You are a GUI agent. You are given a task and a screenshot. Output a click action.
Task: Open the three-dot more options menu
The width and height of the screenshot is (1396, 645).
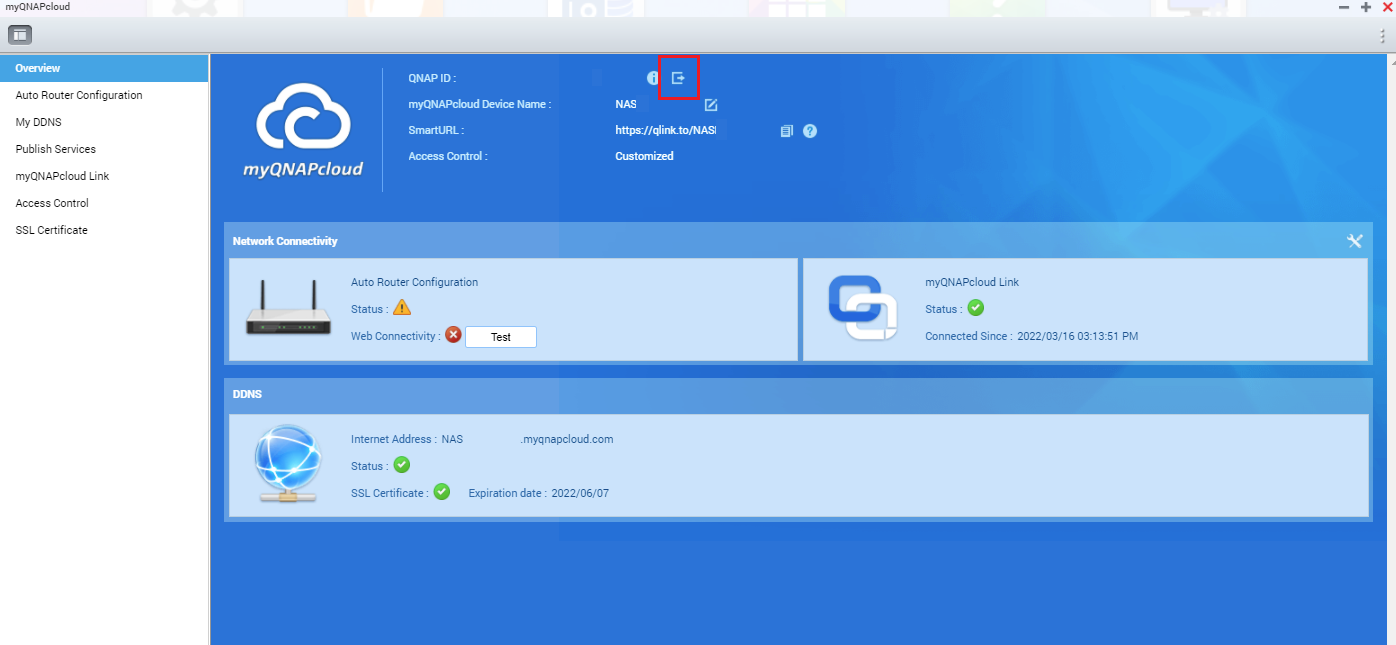(1383, 35)
